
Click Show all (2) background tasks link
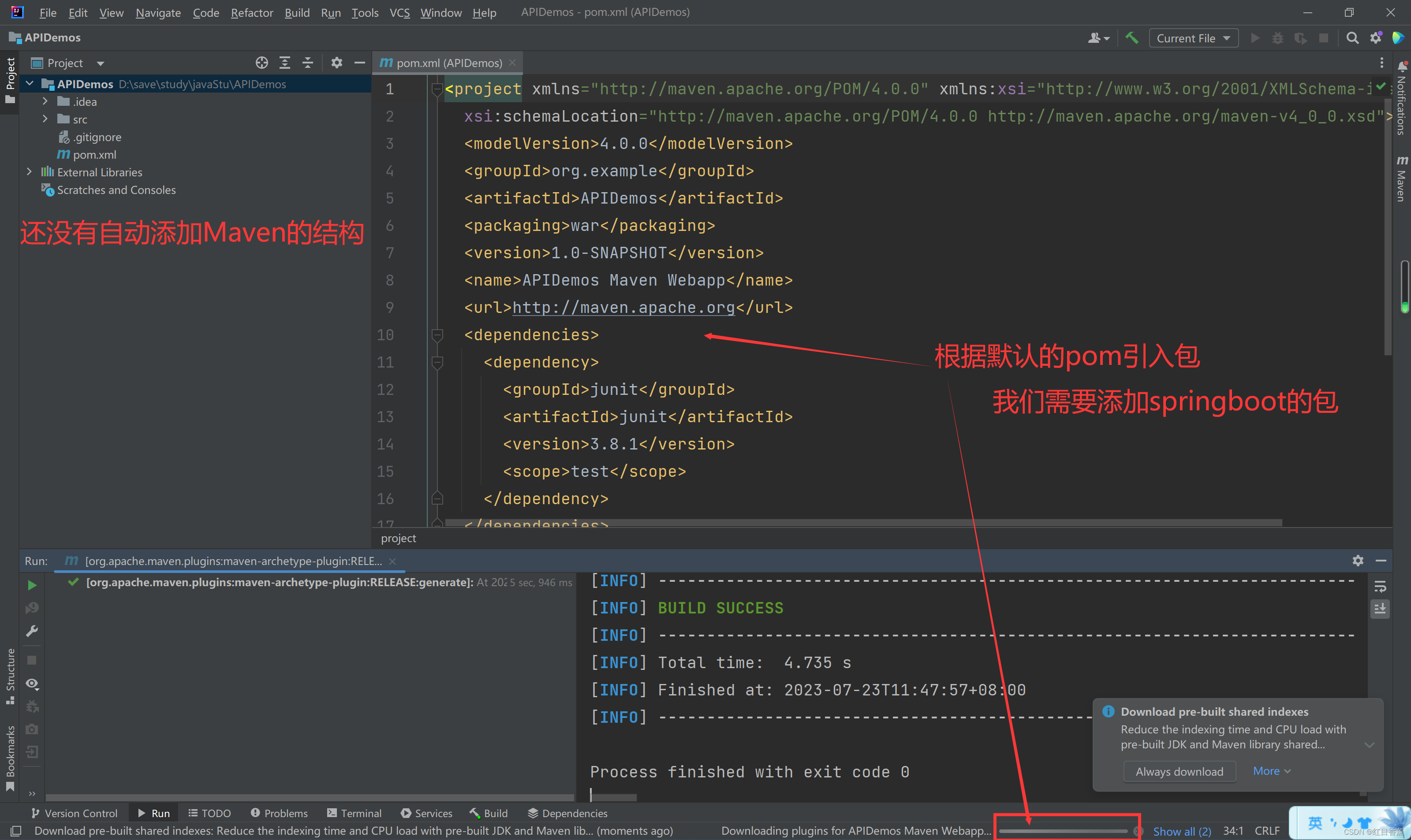click(1182, 831)
